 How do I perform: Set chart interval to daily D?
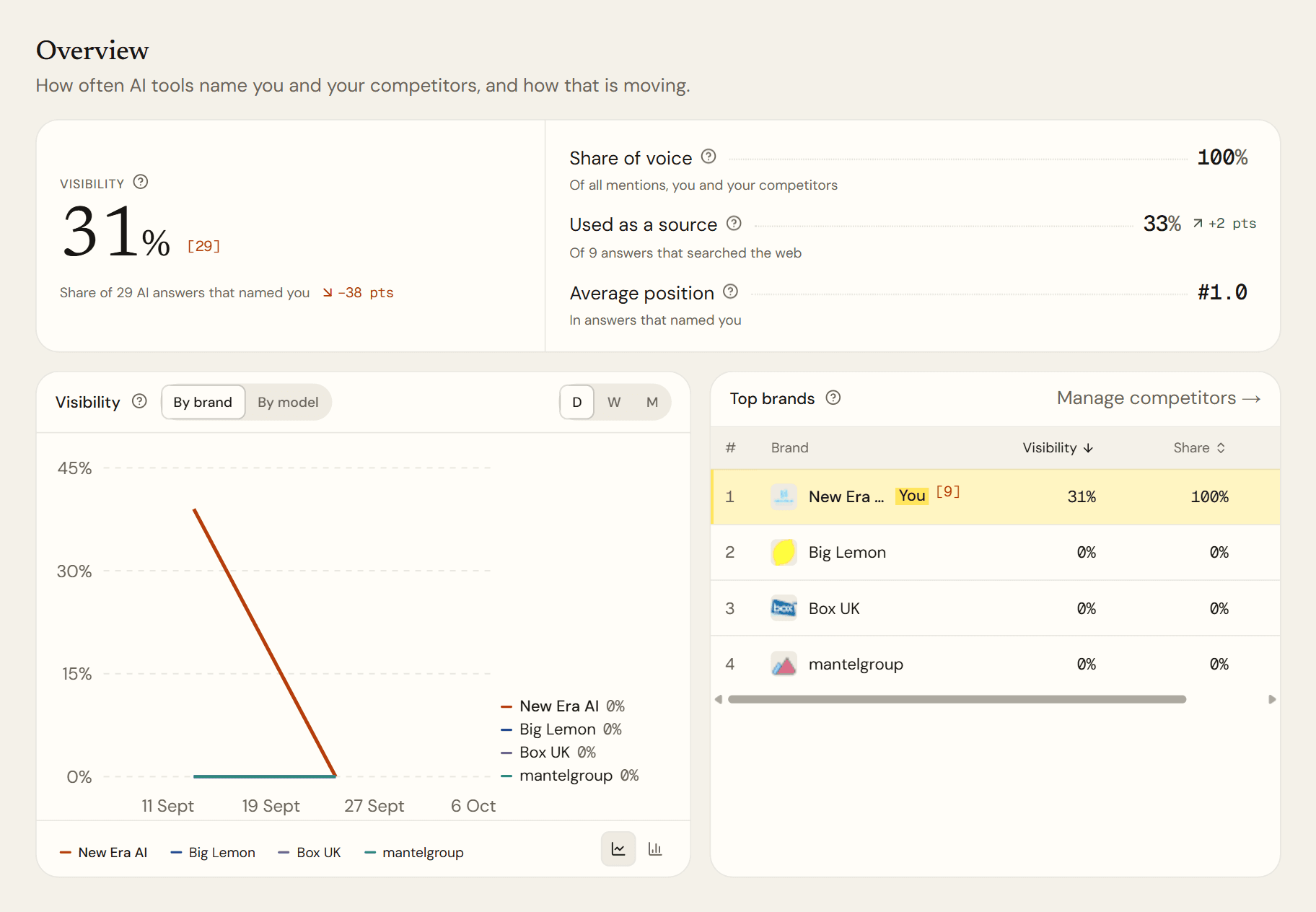(x=576, y=402)
